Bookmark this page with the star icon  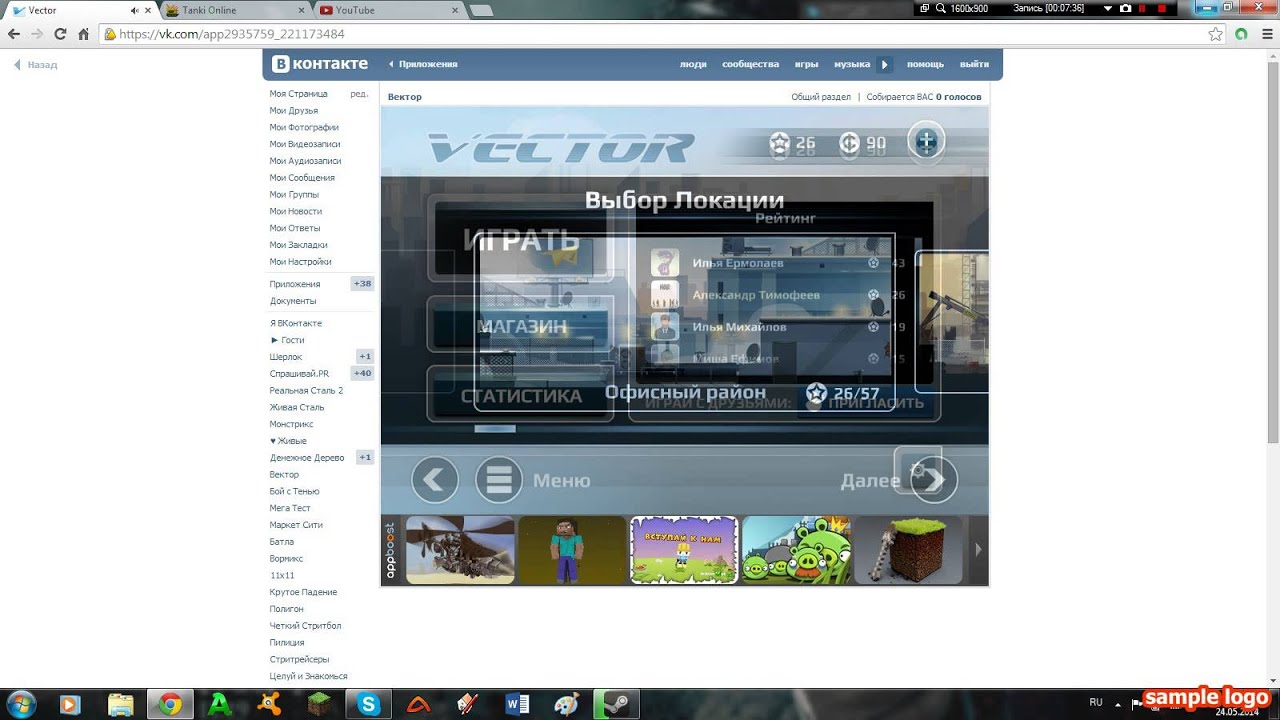click(1215, 34)
